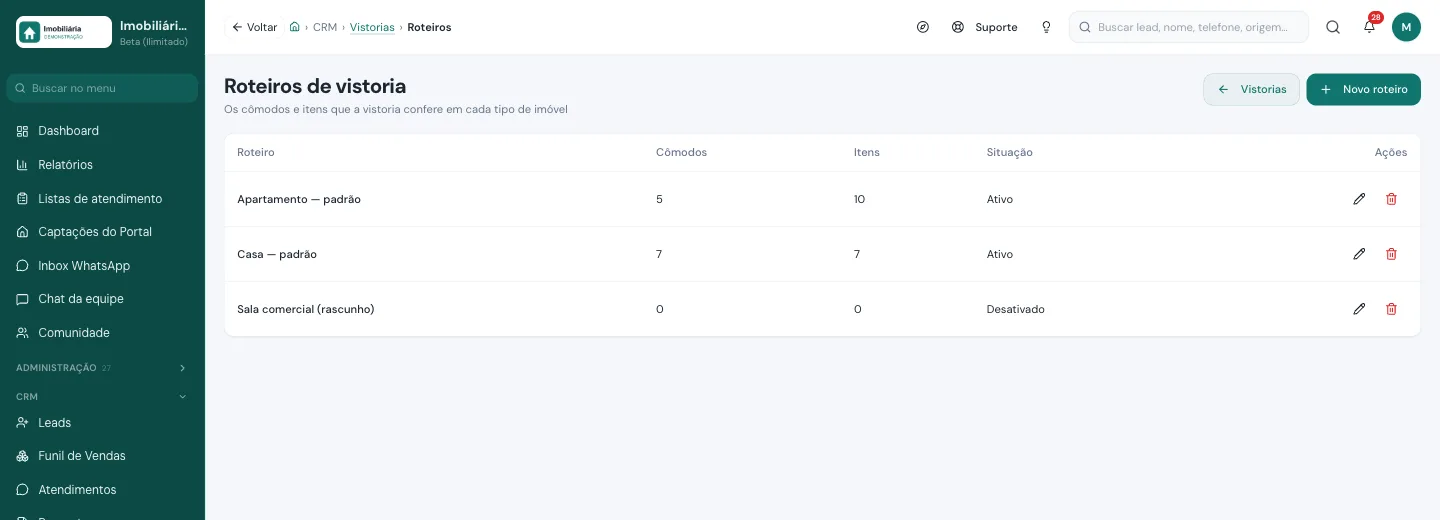Click the magnifier search button

click(1333, 27)
